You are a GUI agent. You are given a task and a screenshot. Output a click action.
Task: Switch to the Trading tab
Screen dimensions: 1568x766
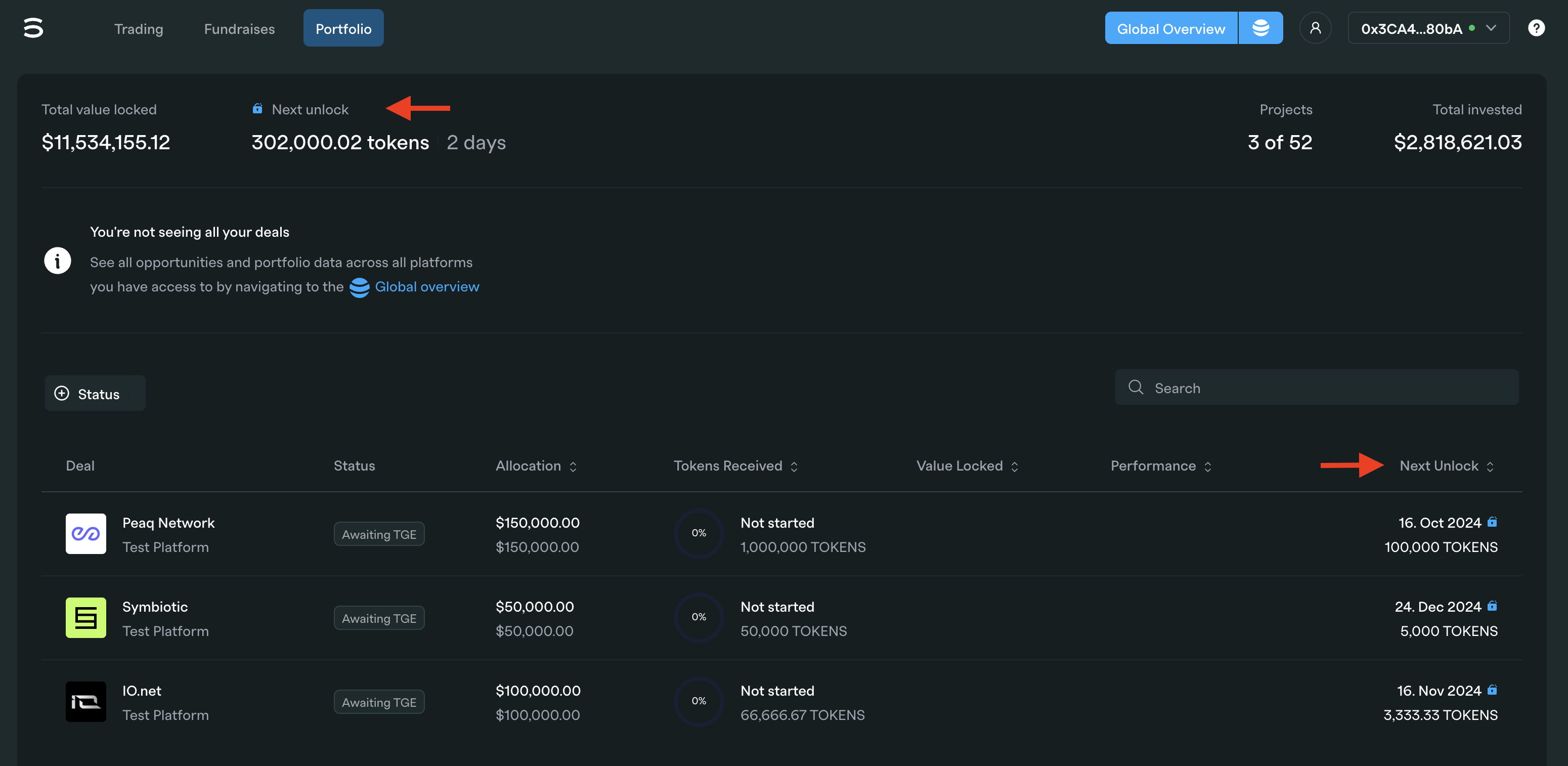point(138,28)
